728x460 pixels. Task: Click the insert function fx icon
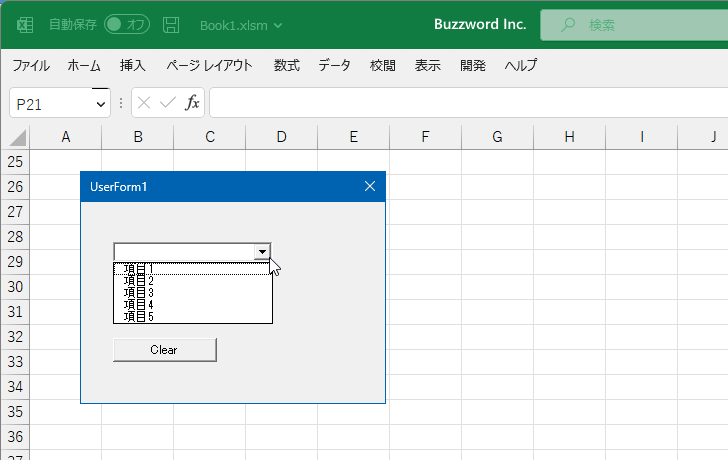[192, 103]
